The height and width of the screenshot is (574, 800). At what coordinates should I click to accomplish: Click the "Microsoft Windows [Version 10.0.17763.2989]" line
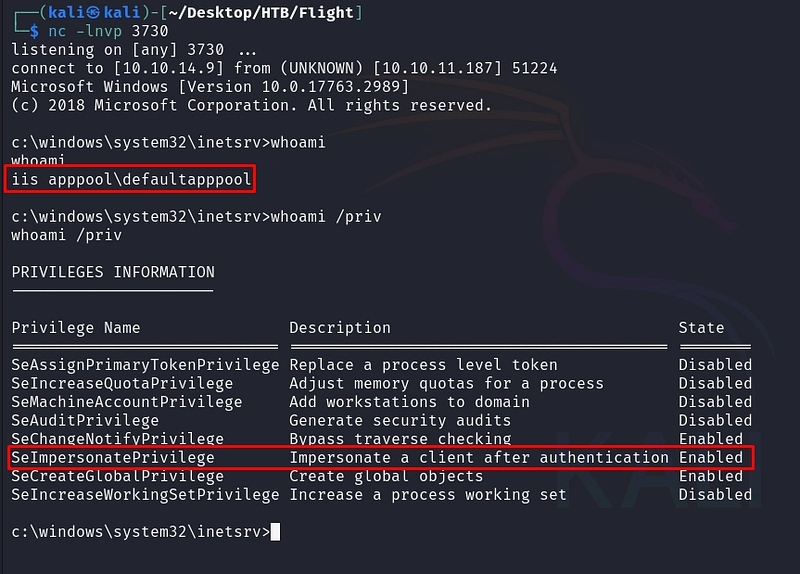pyautogui.click(x=210, y=87)
